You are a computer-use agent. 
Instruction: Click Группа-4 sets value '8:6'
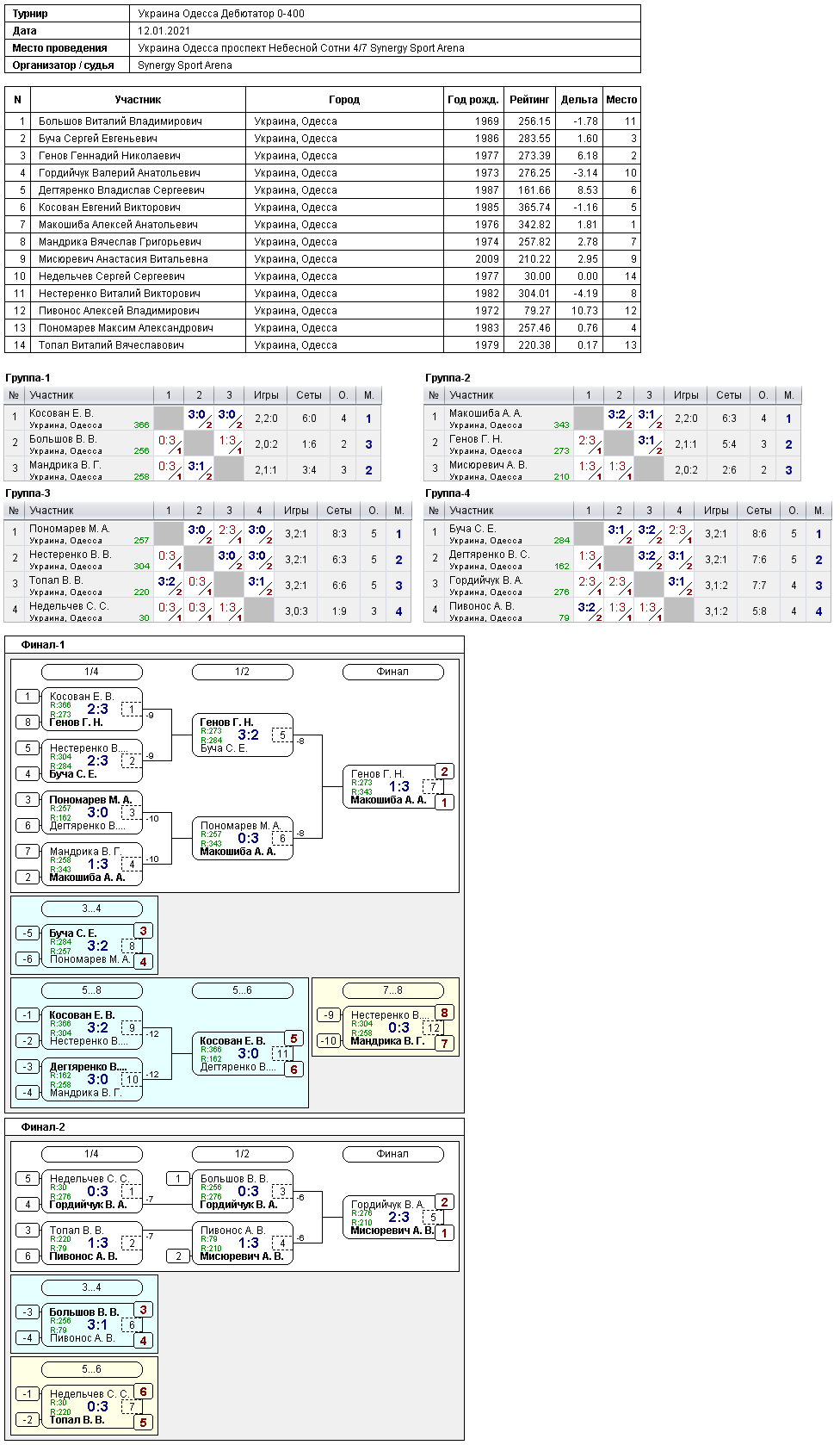click(759, 534)
